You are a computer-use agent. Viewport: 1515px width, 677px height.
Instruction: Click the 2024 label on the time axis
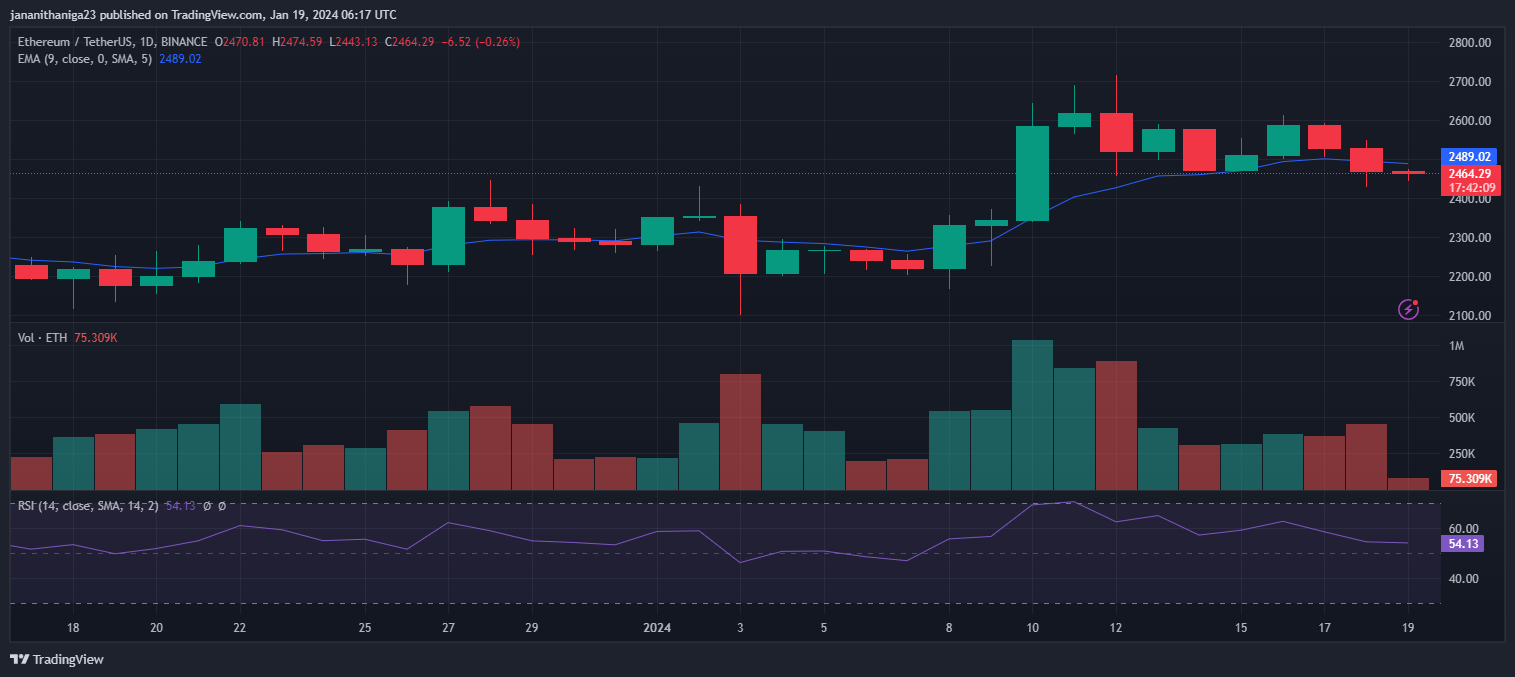click(x=657, y=628)
